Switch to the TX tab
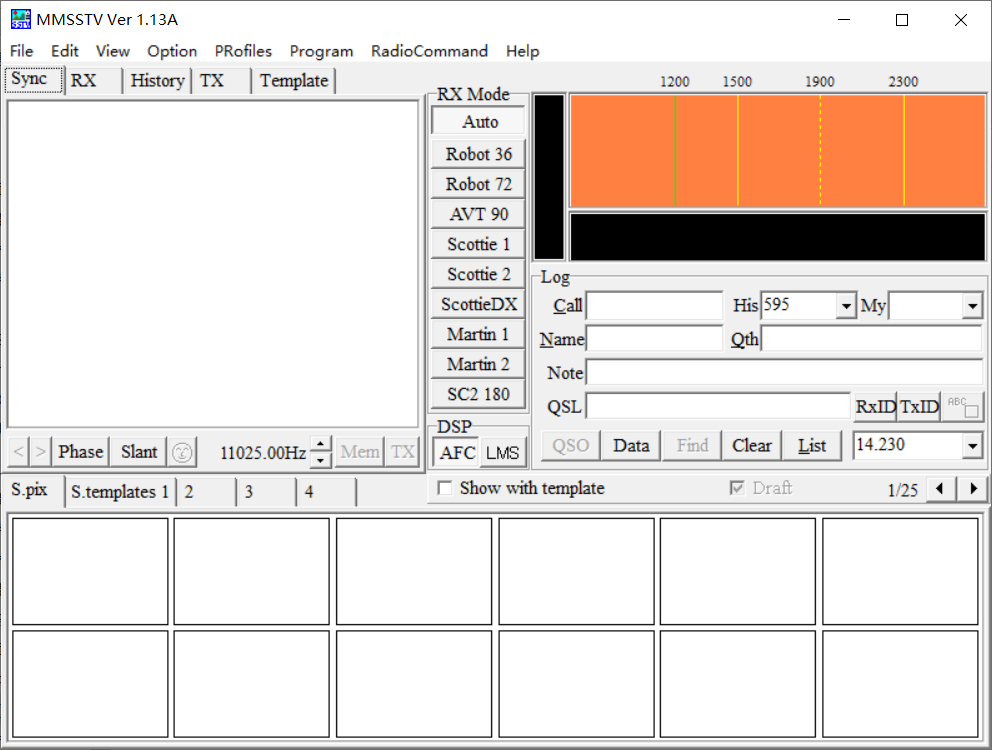992x750 pixels. pos(221,81)
